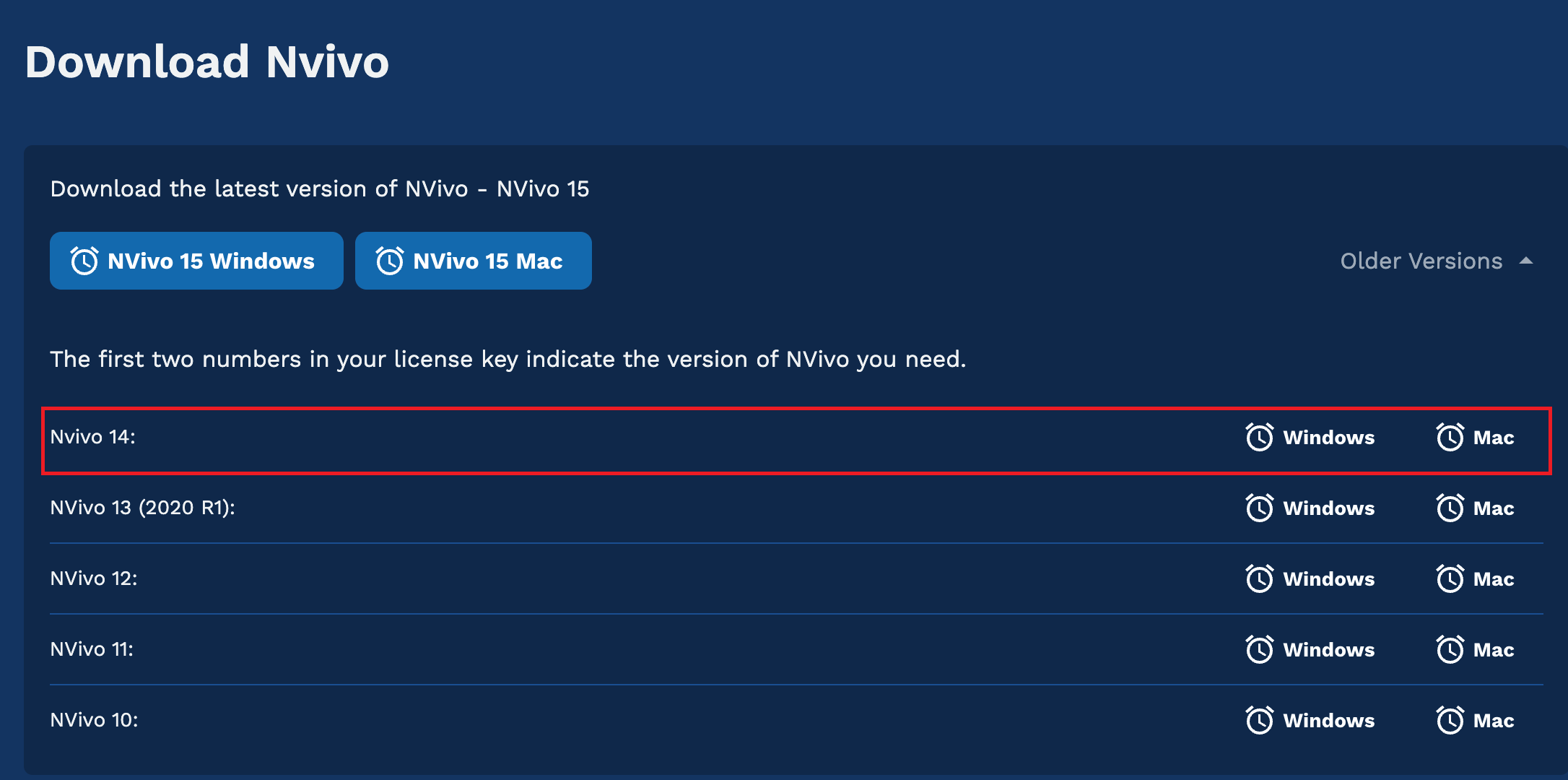Download NVivo 12 for Mac link
The width and height of the screenshot is (1568, 780).
(1475, 578)
